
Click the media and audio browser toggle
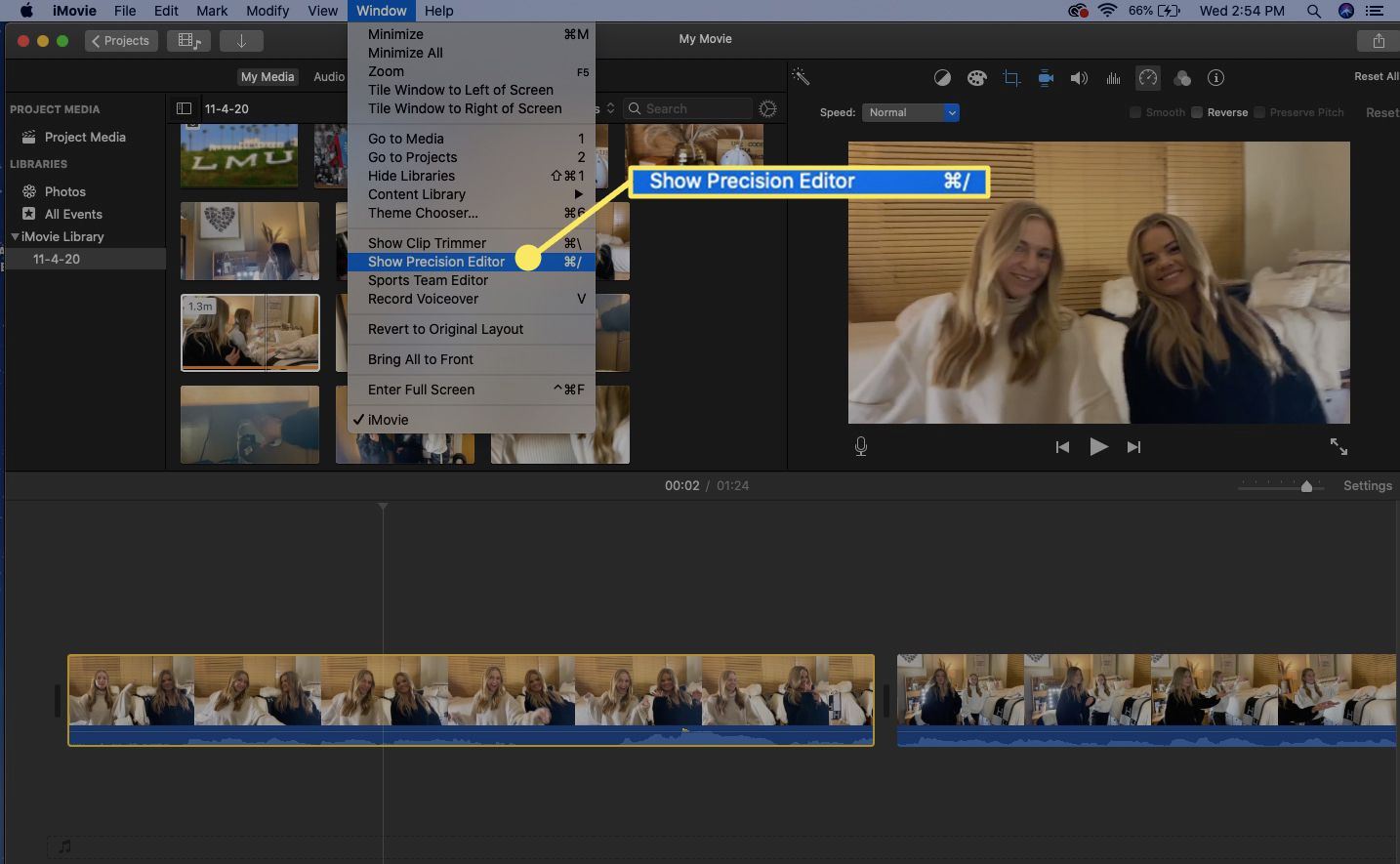[x=189, y=41]
